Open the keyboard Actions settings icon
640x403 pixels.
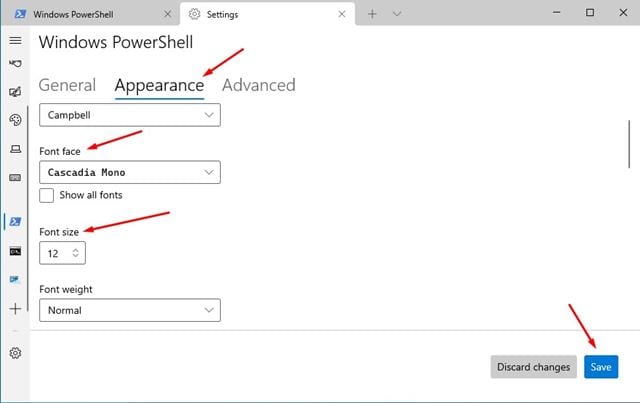15,178
